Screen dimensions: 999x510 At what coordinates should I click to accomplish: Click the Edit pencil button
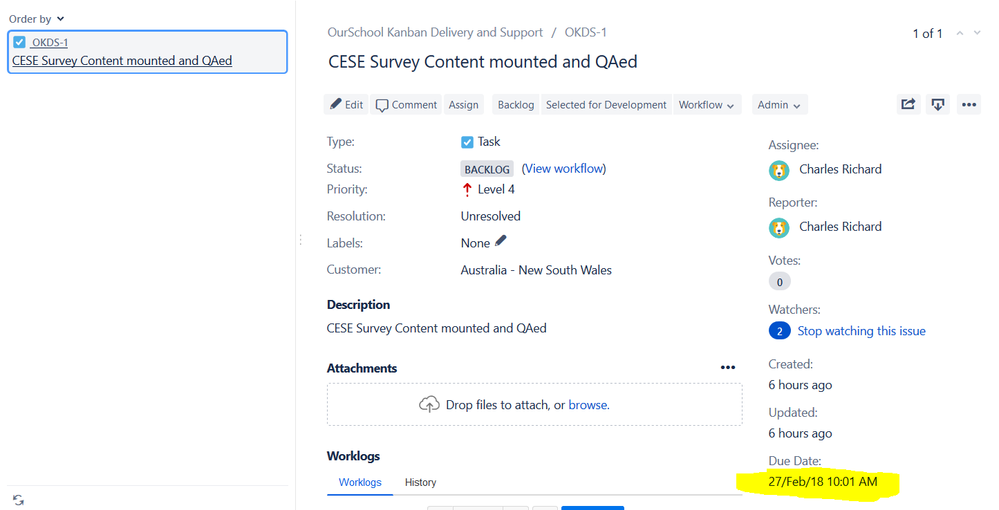pyautogui.click(x=347, y=105)
